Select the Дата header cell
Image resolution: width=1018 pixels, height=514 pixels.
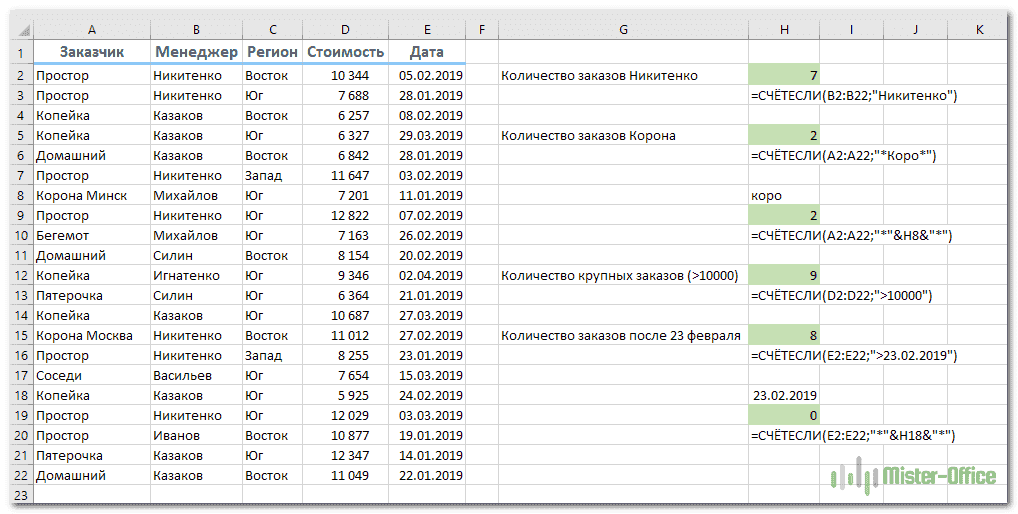click(427, 52)
